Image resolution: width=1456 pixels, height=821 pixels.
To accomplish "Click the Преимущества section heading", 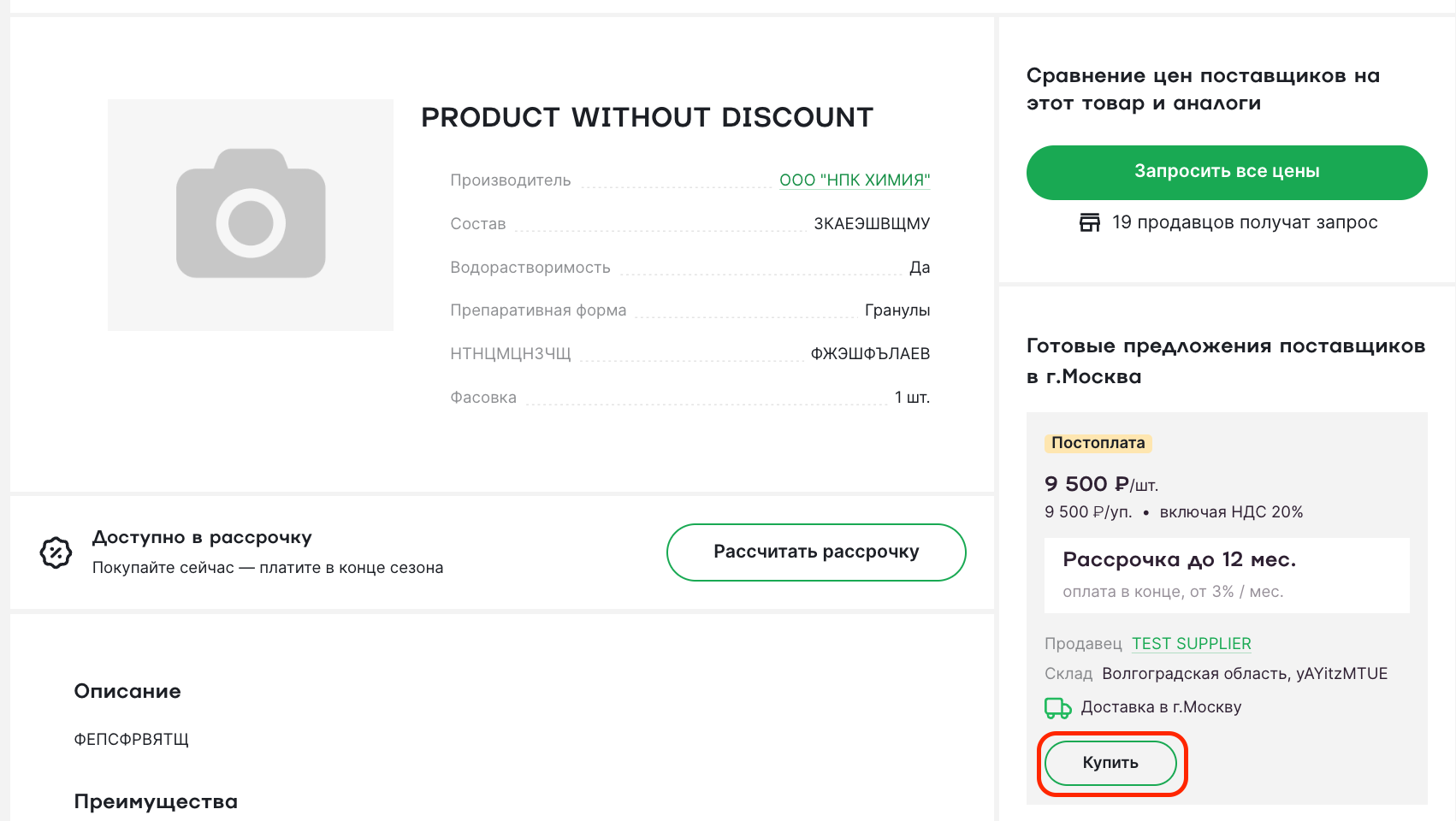I will [156, 802].
